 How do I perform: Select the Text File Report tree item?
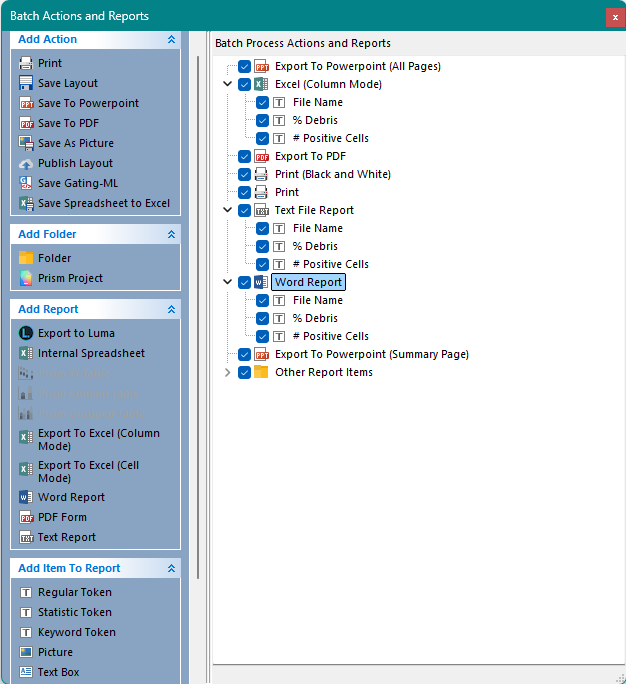click(x=314, y=210)
